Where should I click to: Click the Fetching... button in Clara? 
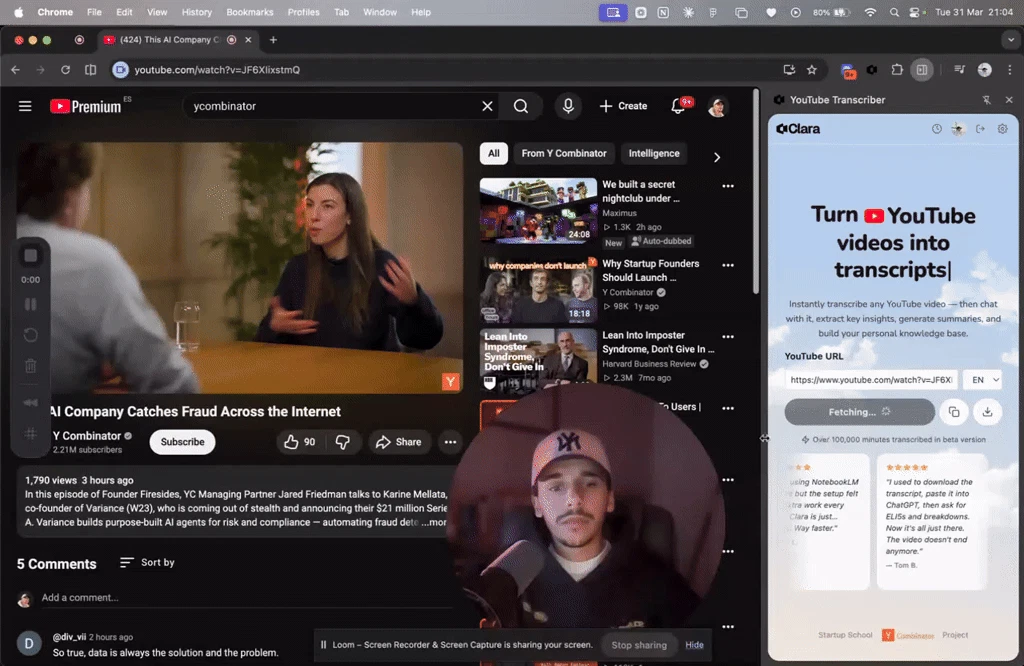[x=859, y=412]
